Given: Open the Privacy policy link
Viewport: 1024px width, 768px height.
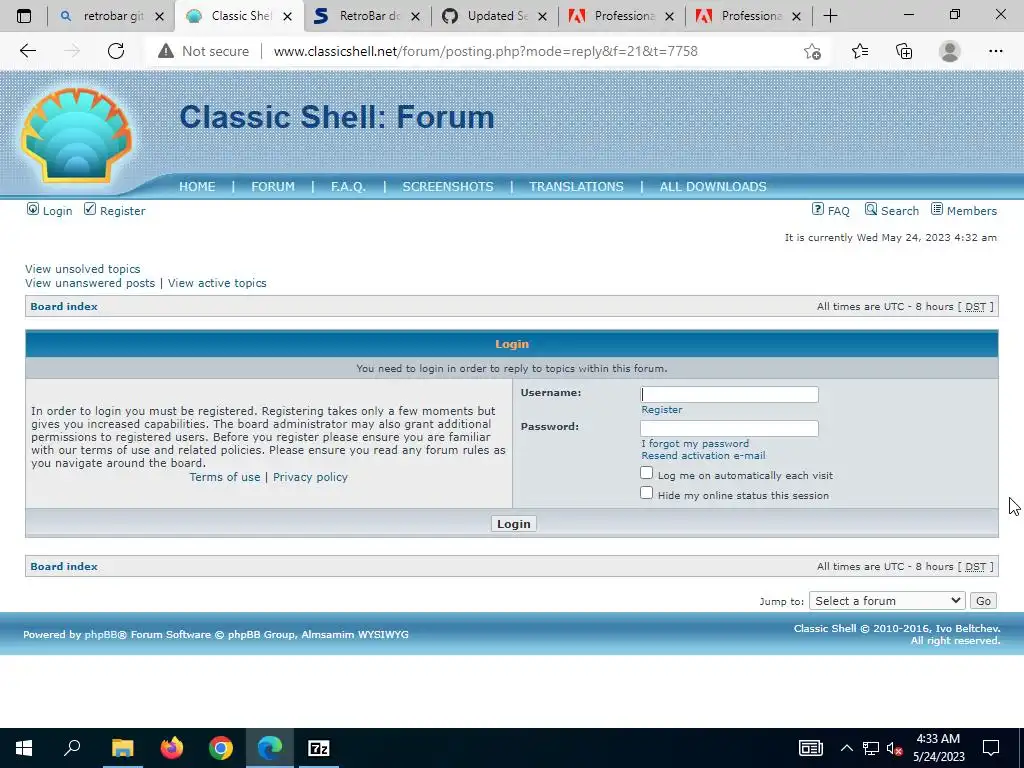Looking at the screenshot, I should 310,477.
